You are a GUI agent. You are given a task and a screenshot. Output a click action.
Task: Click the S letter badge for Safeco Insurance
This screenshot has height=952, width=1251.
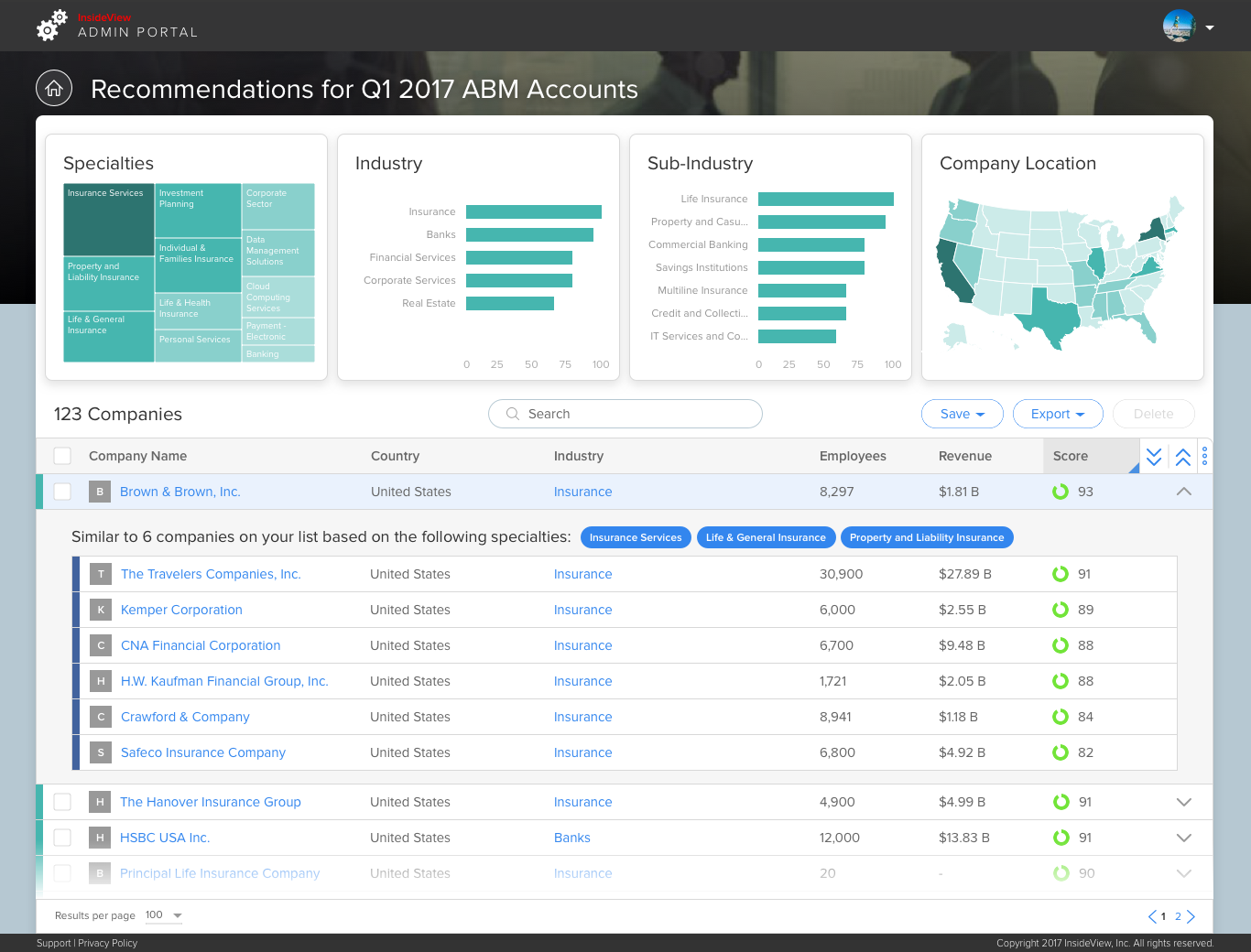click(x=101, y=752)
